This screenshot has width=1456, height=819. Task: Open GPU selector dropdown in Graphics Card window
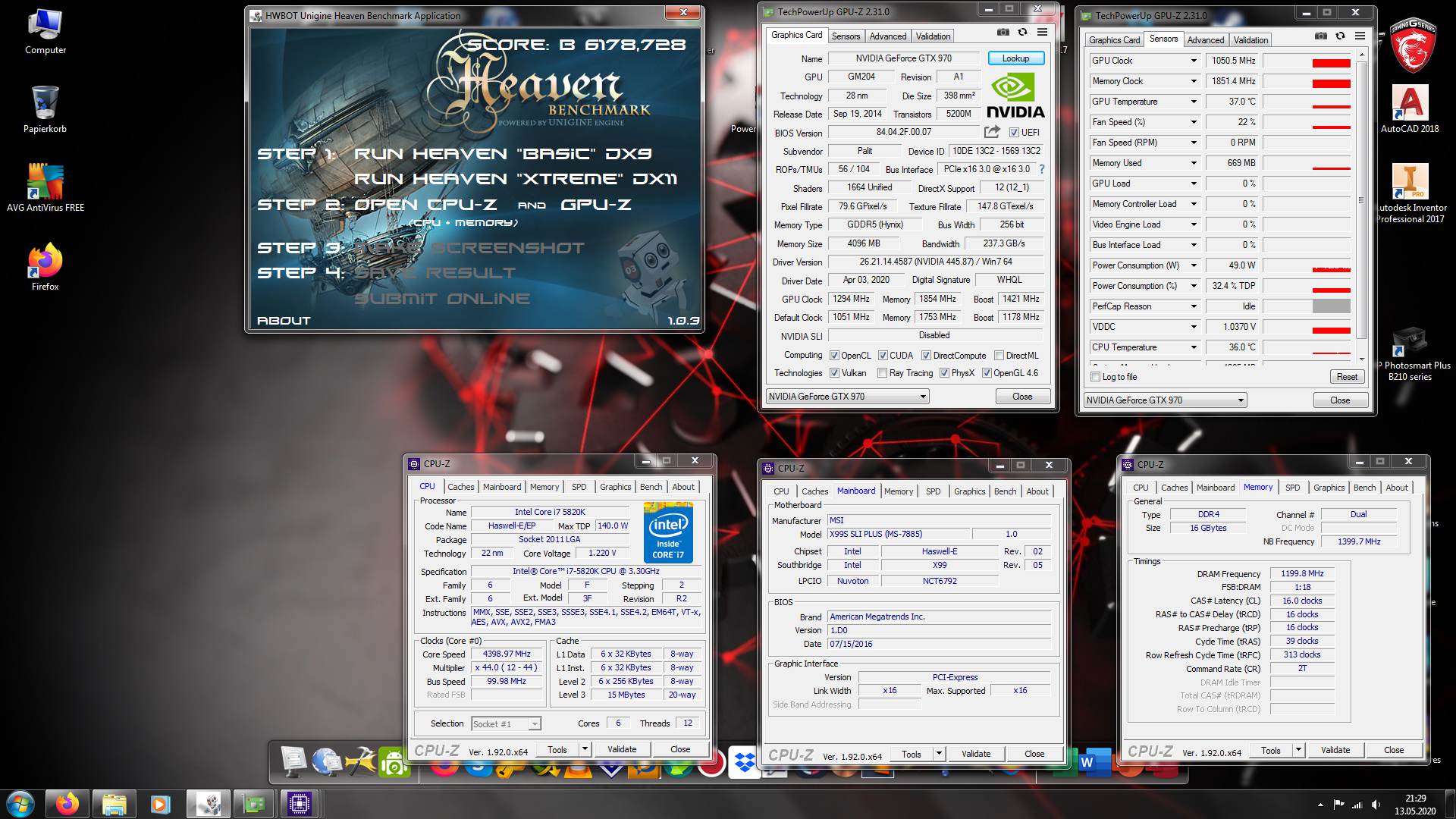click(847, 396)
